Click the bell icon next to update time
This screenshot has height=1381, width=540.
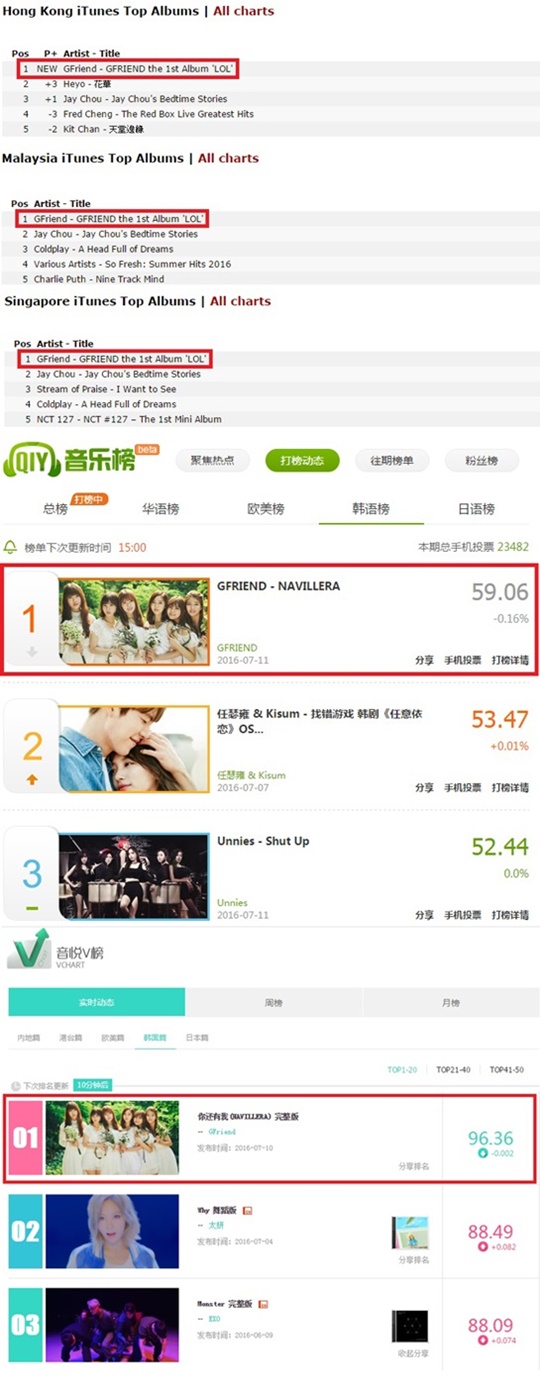pos(11,547)
